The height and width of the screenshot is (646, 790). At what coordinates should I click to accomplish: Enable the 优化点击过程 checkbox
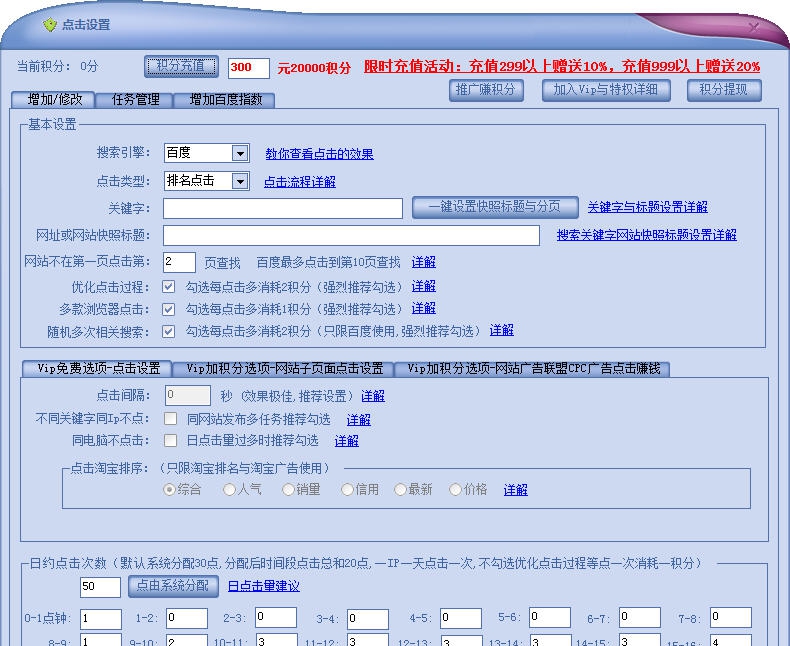(x=169, y=287)
